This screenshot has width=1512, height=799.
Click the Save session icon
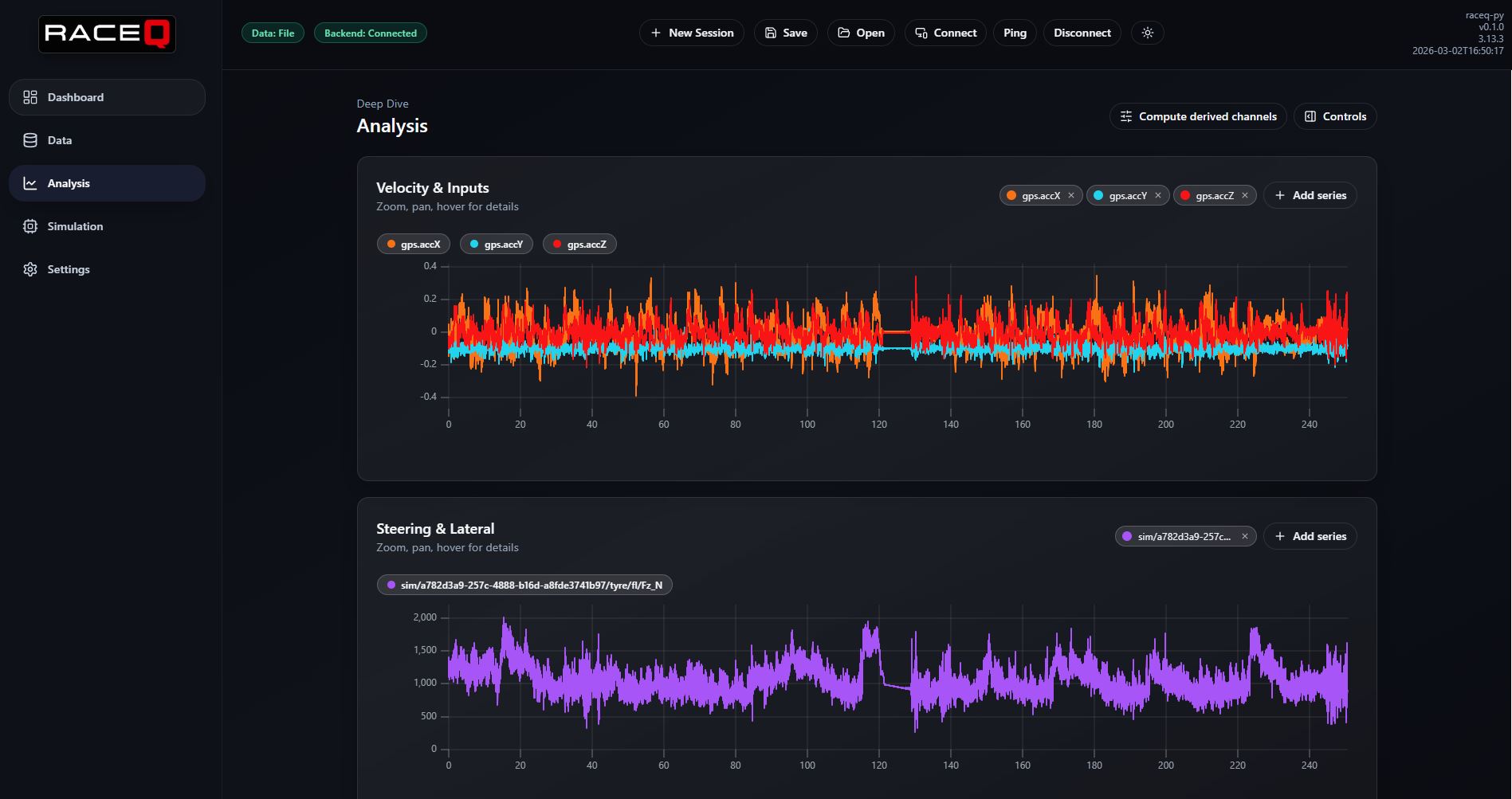click(769, 33)
